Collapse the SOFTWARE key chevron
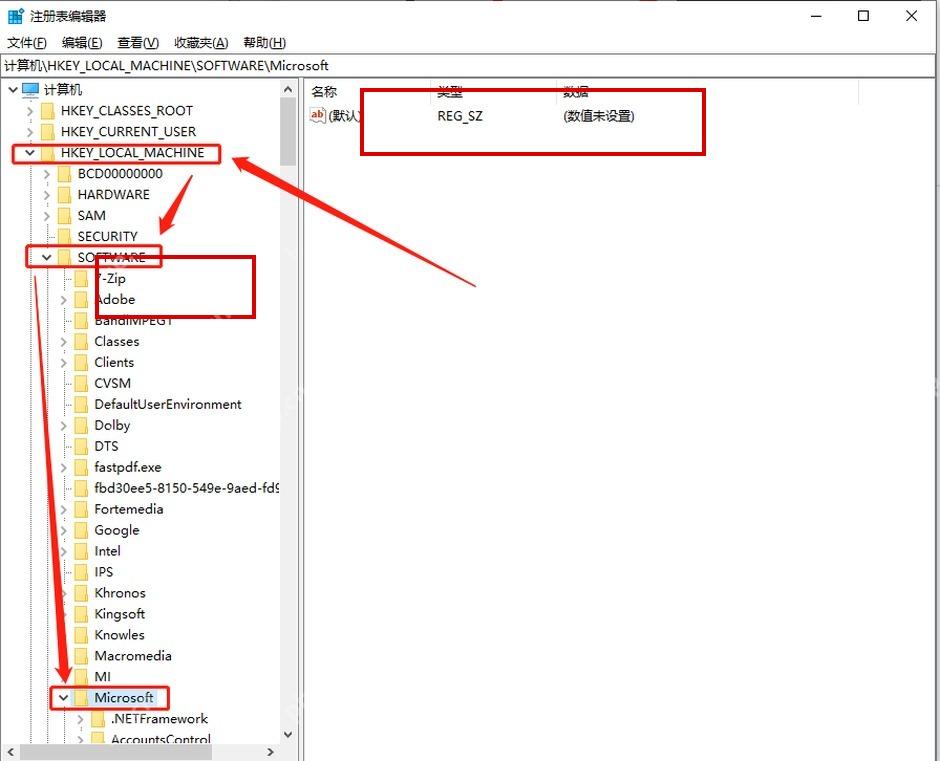The image size is (940, 761). [46, 257]
